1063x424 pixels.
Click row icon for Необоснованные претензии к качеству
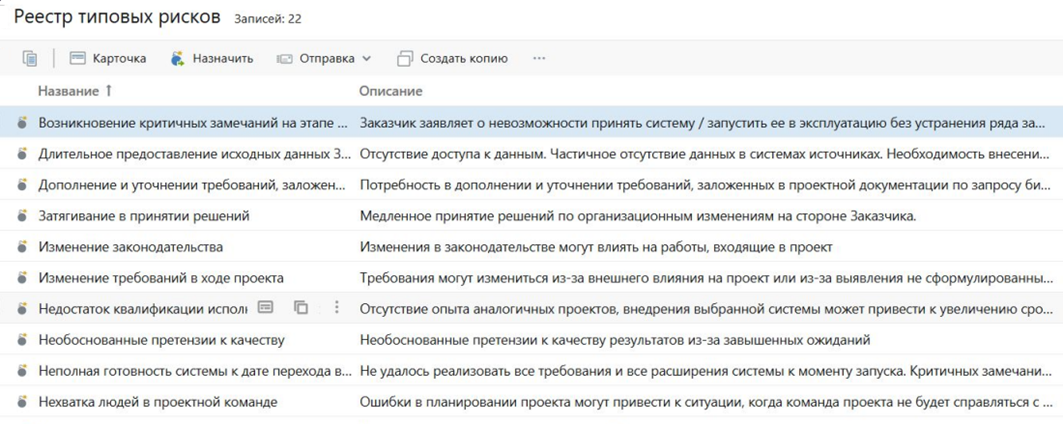pyautogui.click(x=22, y=340)
